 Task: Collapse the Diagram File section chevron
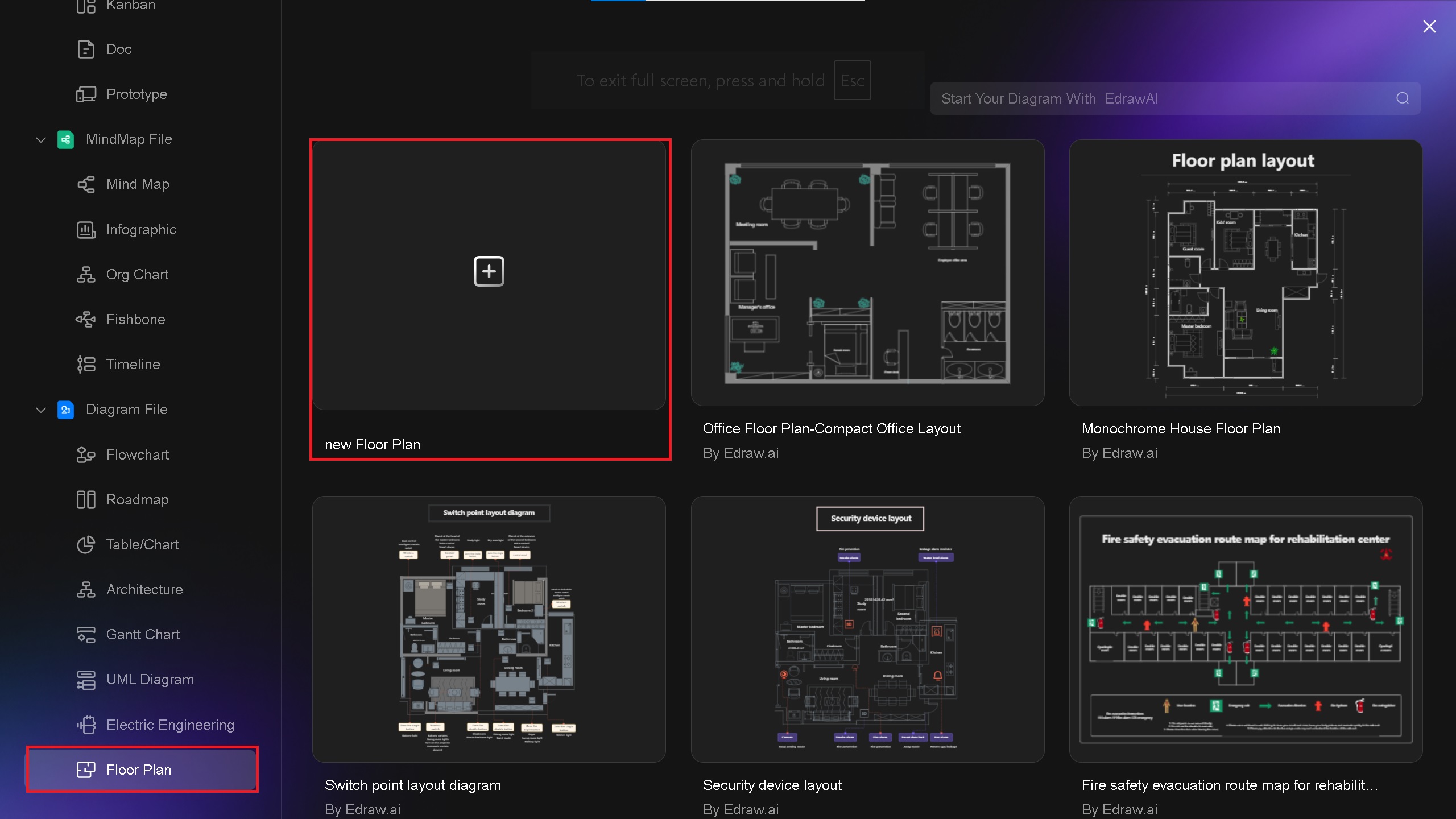coord(41,409)
